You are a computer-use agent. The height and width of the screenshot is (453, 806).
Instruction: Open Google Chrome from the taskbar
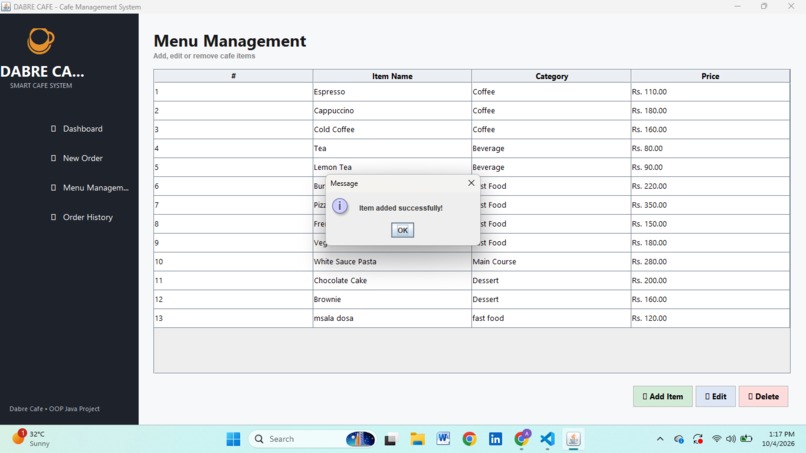coord(469,439)
